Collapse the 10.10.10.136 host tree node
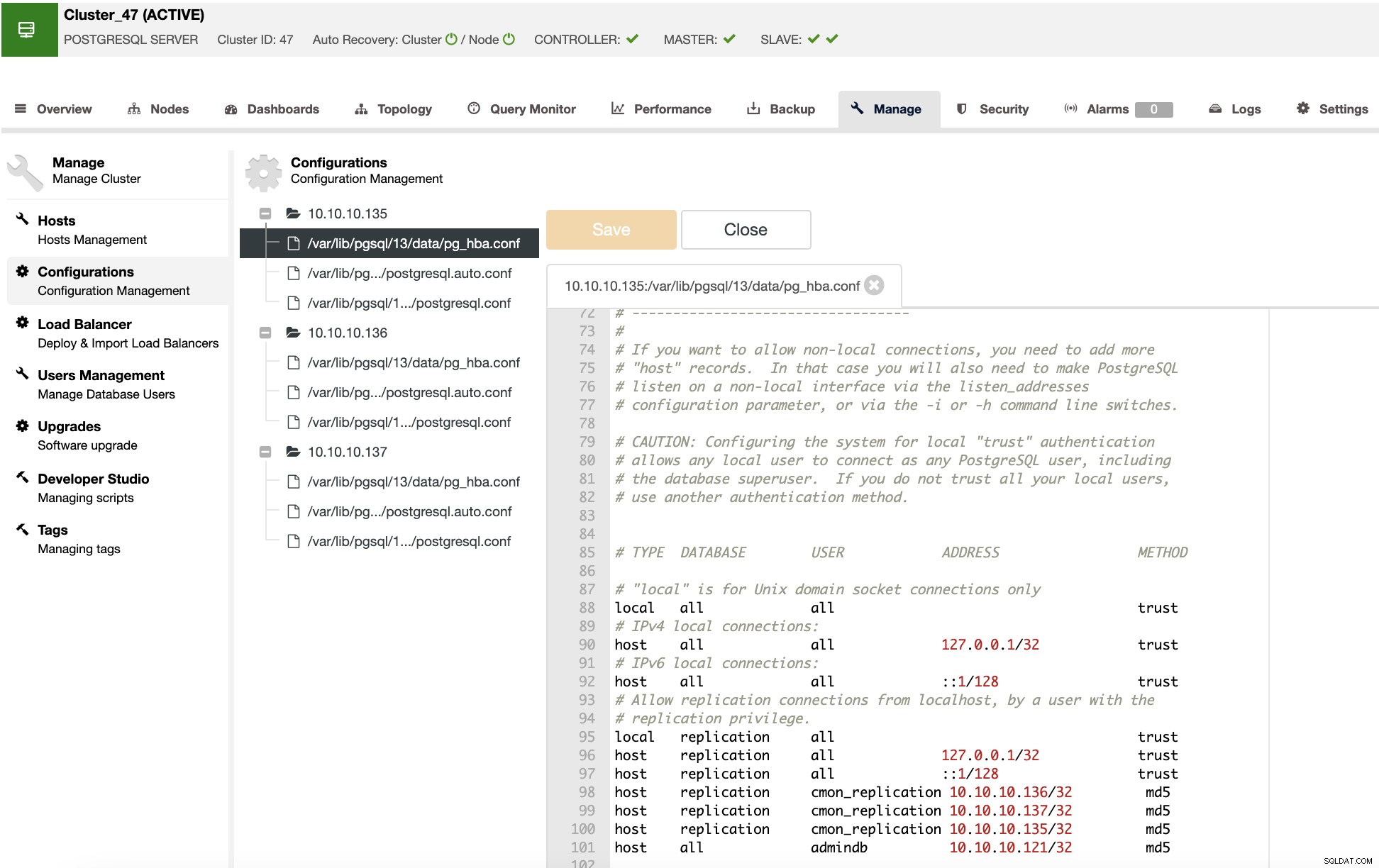 (265, 333)
